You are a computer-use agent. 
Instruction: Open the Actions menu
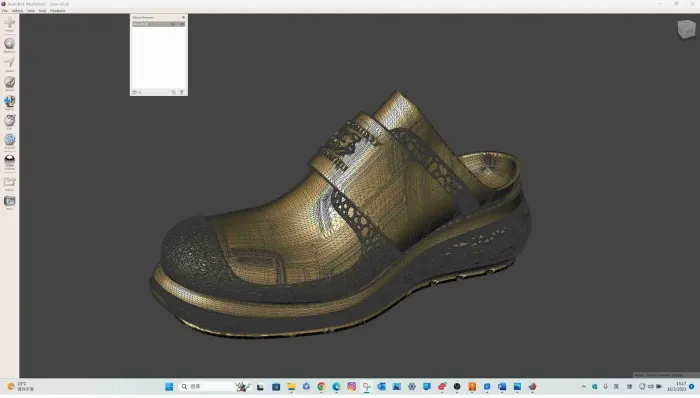(x=17, y=10)
